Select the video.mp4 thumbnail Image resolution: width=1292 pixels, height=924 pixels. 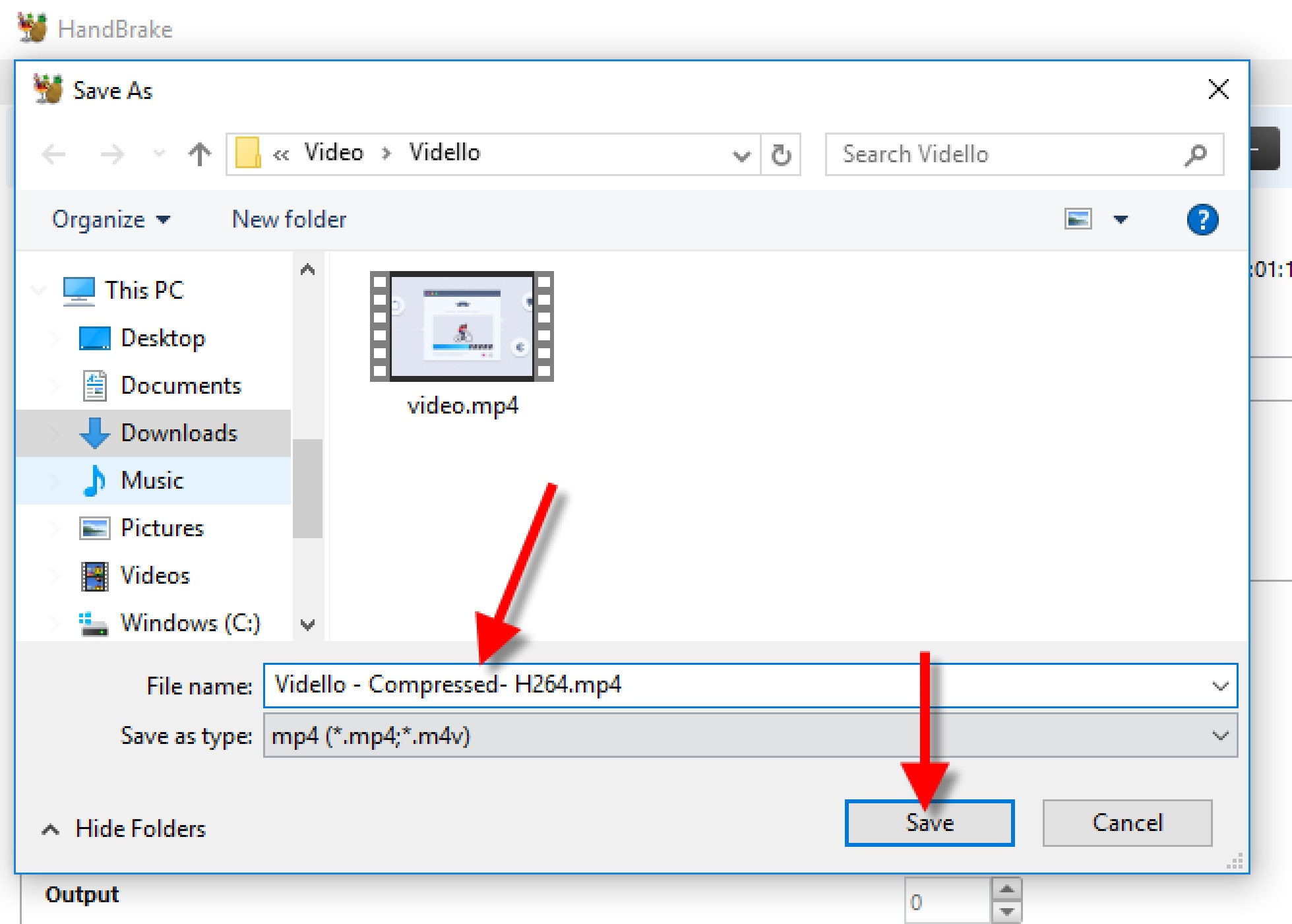[462, 328]
